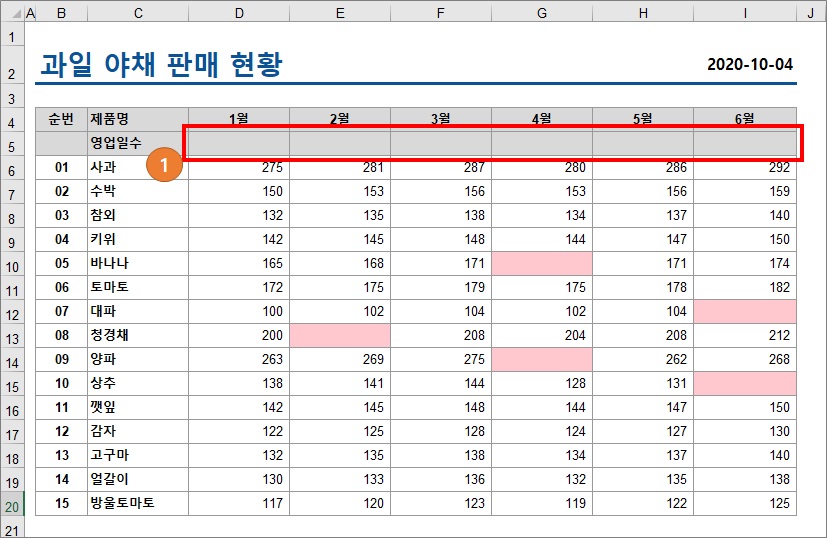The image size is (827, 538).
Task: Click 청경채 1월 value 200
Action: tap(239, 335)
